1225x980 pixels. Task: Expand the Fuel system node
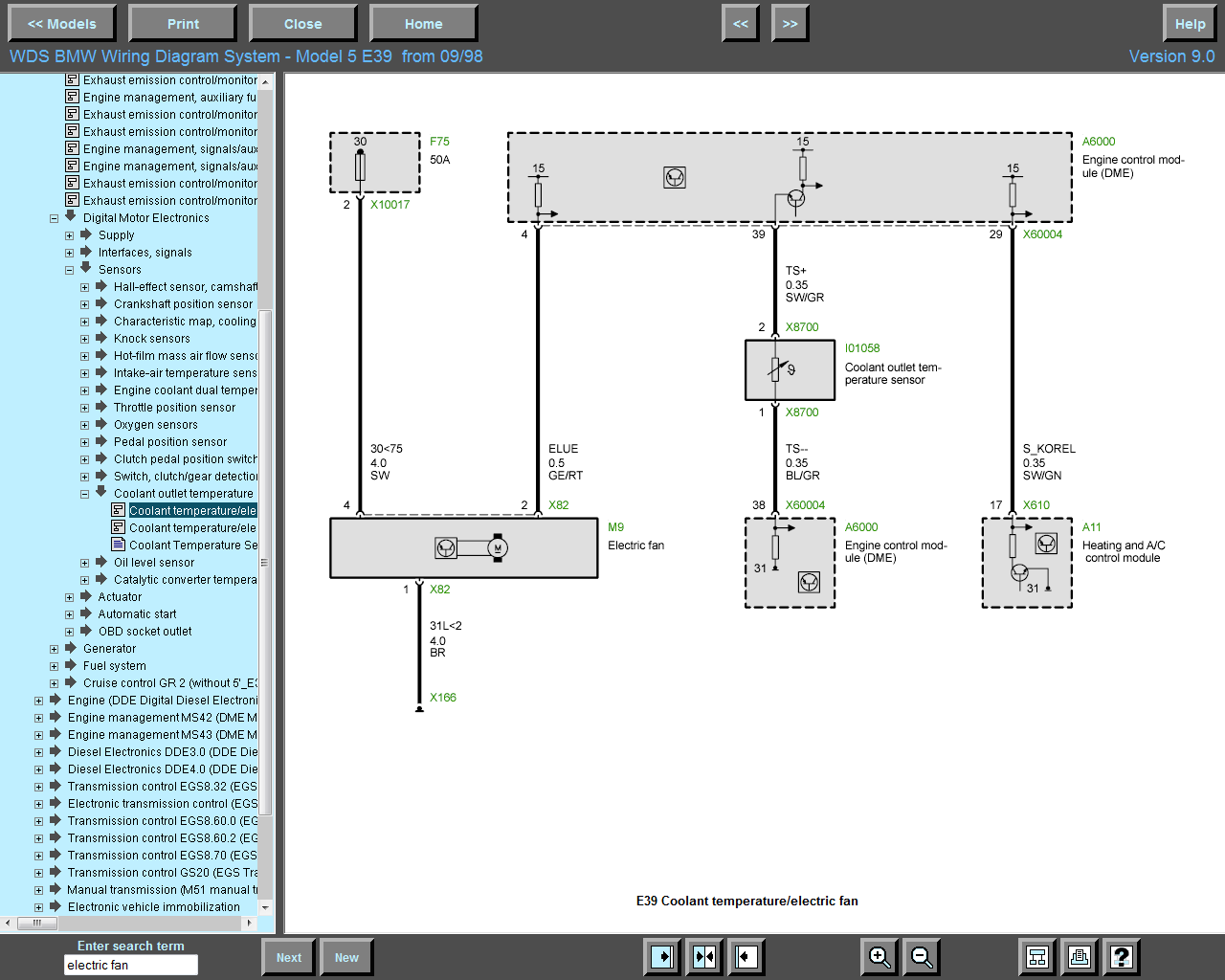click(x=54, y=666)
